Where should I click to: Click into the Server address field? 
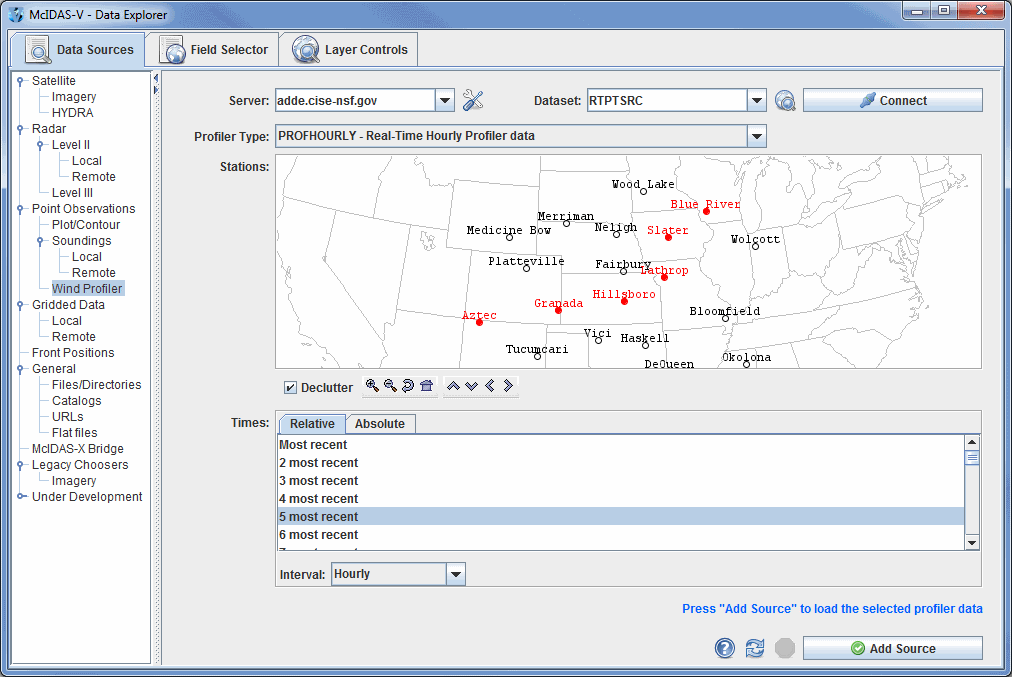click(x=355, y=101)
